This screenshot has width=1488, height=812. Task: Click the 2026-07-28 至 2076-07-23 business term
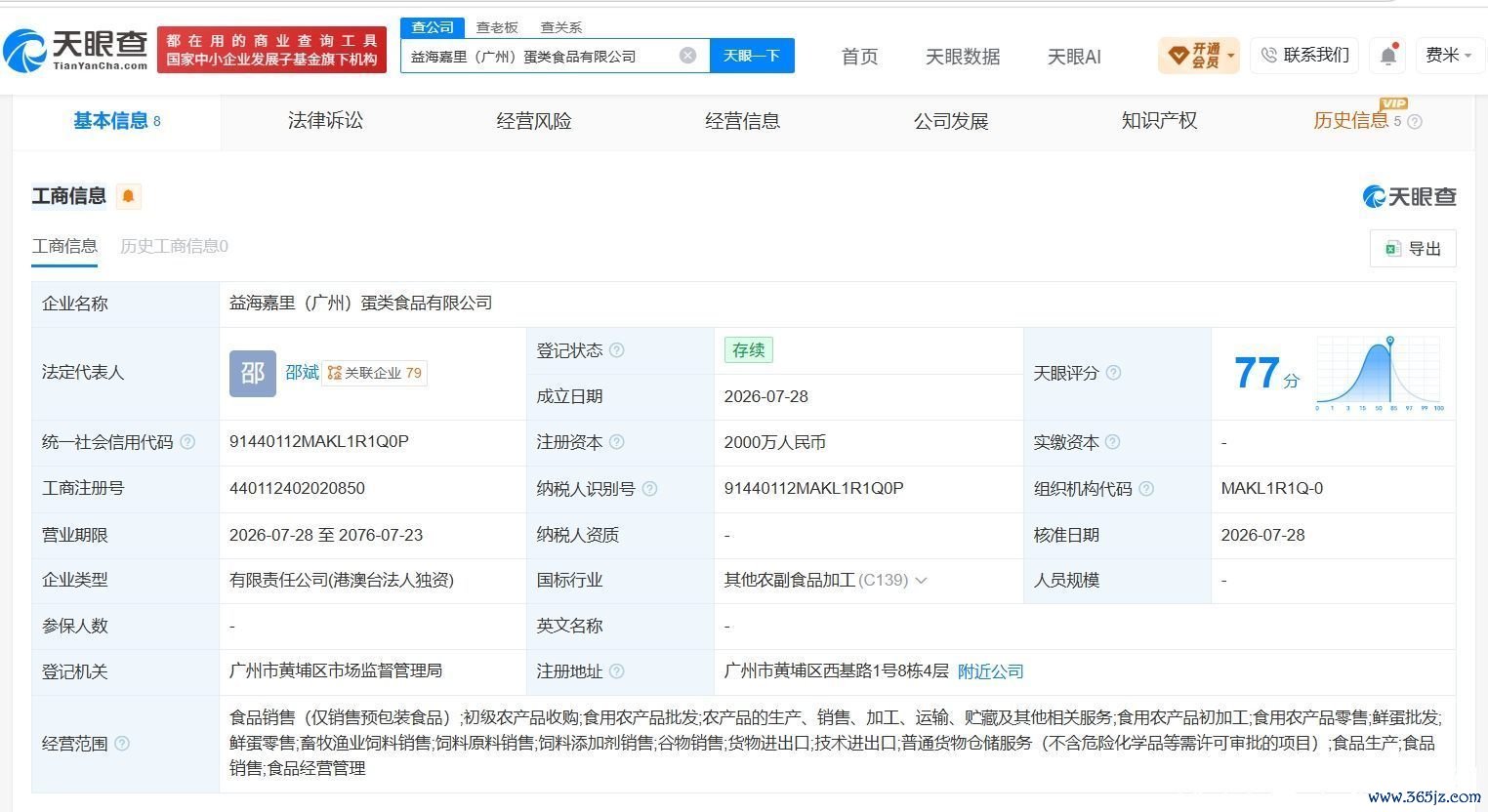[x=326, y=535]
